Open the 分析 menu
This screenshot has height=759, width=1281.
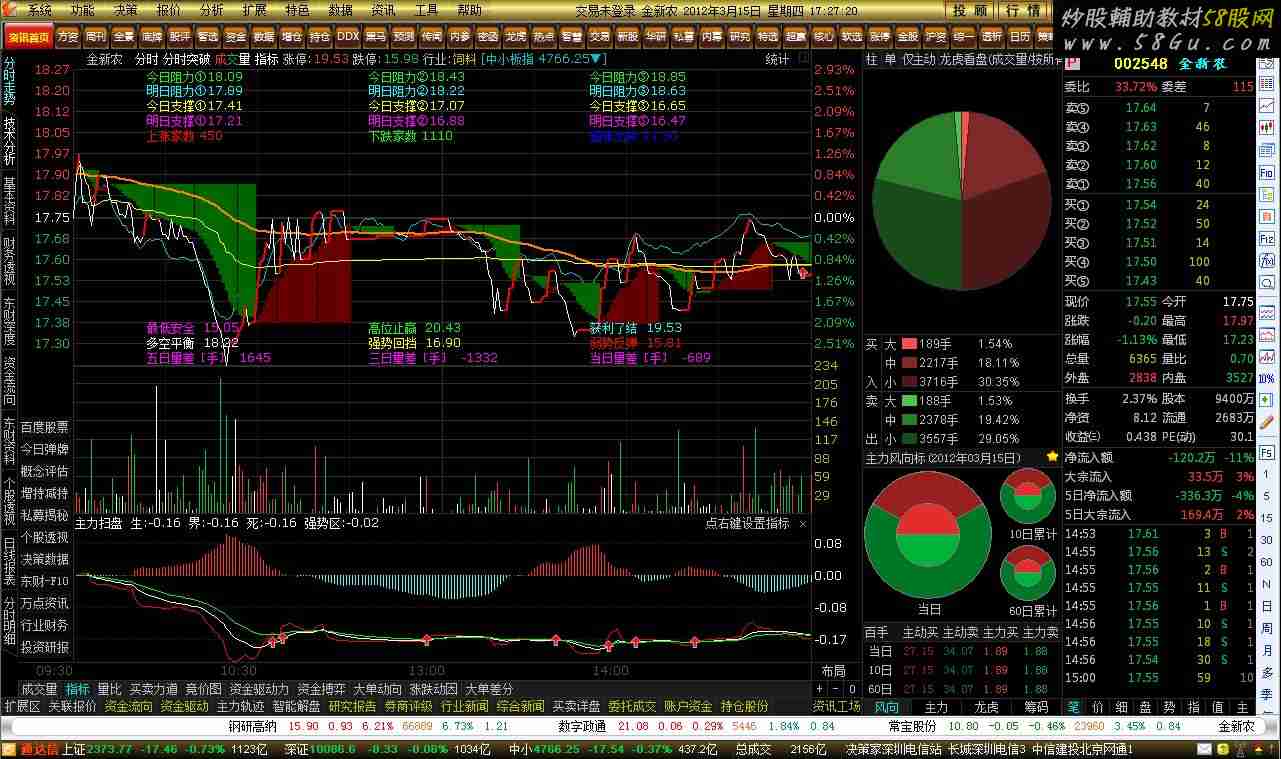(x=212, y=10)
